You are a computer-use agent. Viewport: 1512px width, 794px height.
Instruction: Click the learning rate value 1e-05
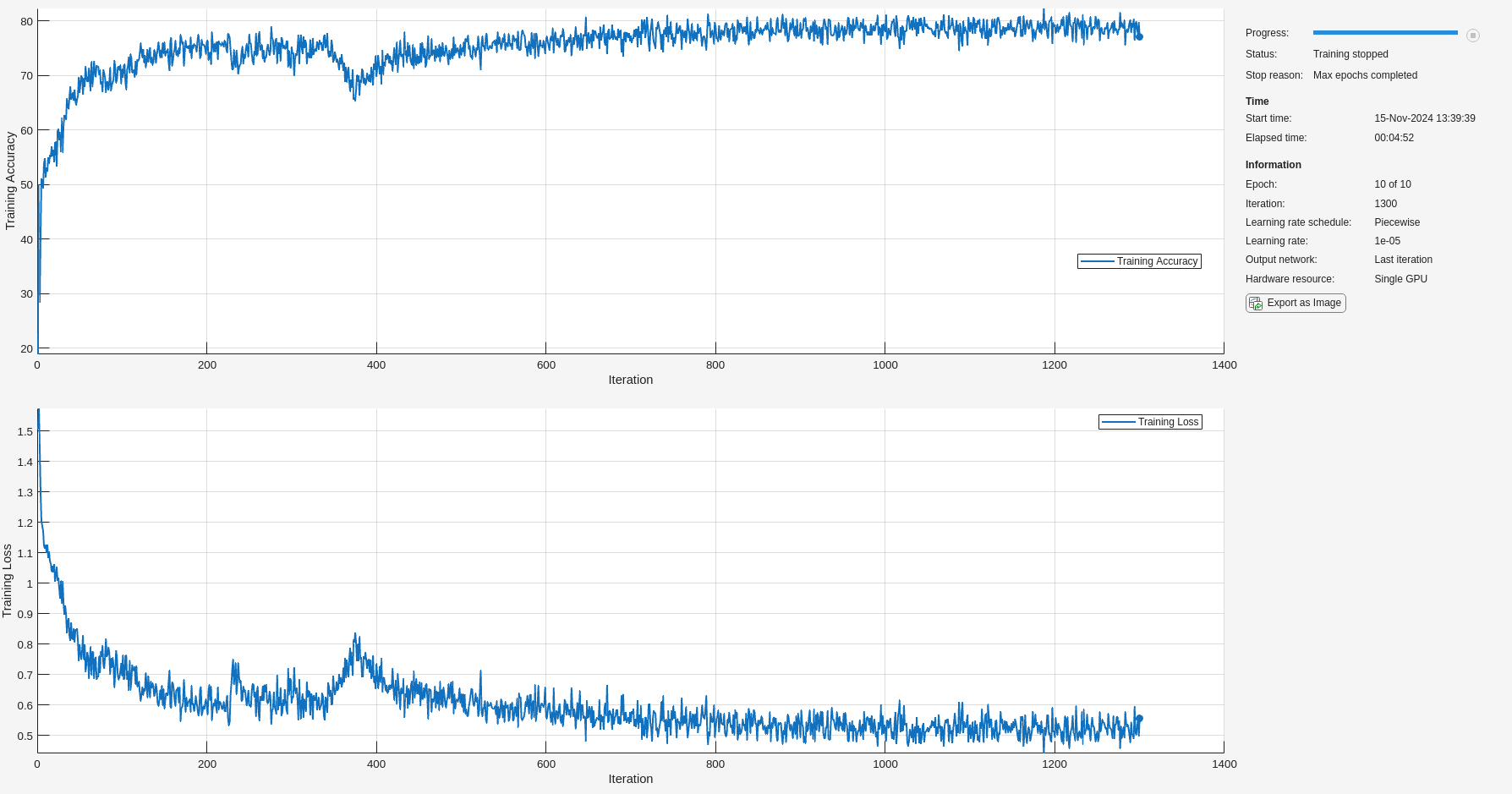1387,241
